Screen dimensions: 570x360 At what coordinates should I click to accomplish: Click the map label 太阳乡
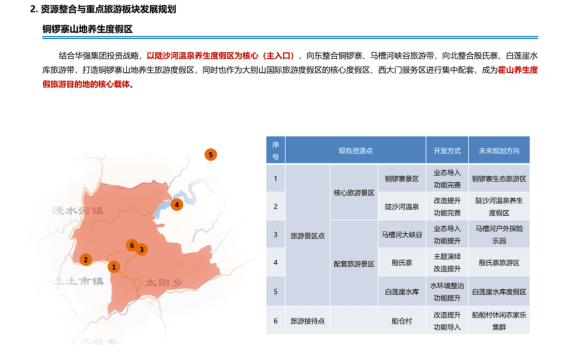click(x=164, y=283)
